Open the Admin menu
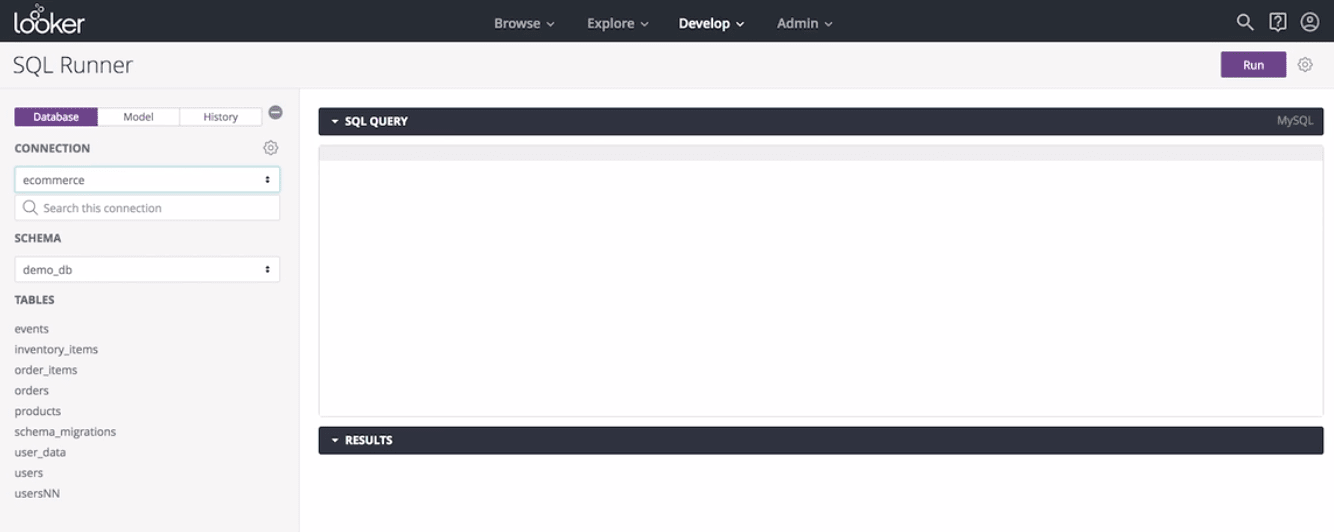 coord(805,23)
